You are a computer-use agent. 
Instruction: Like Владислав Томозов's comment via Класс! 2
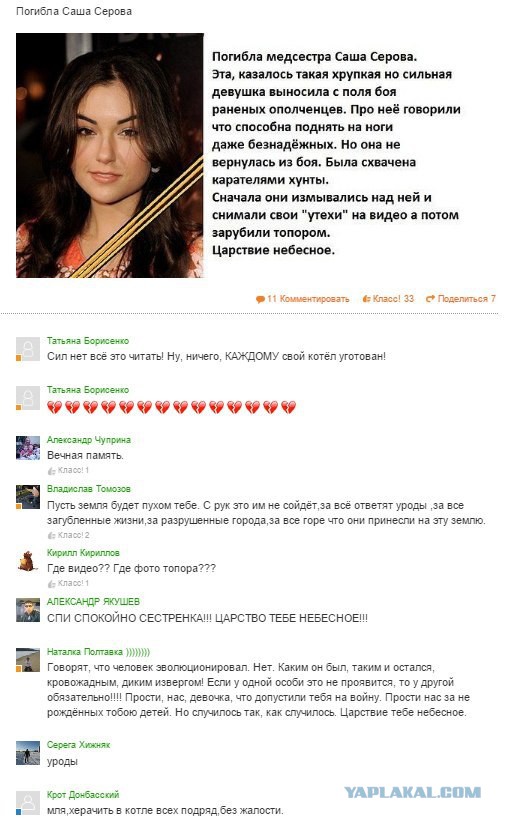[x=69, y=535]
